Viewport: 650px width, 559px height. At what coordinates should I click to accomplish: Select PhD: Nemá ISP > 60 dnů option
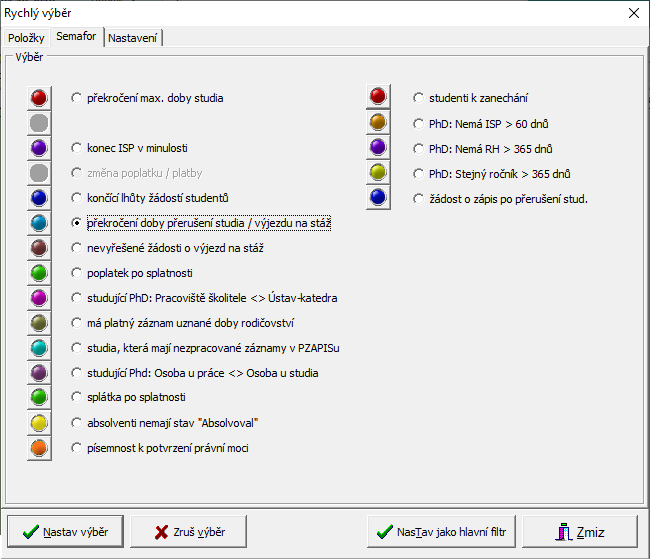pos(419,124)
